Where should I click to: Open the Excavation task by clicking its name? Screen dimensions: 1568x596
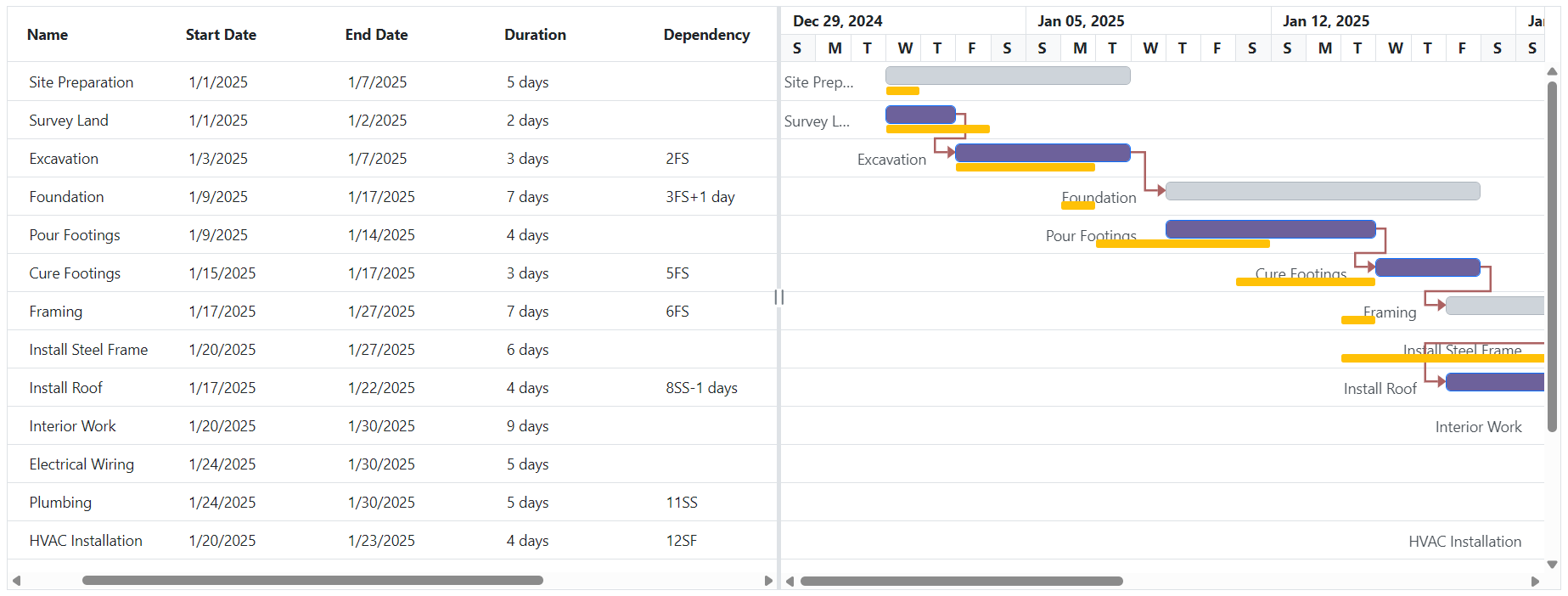pyautogui.click(x=64, y=158)
